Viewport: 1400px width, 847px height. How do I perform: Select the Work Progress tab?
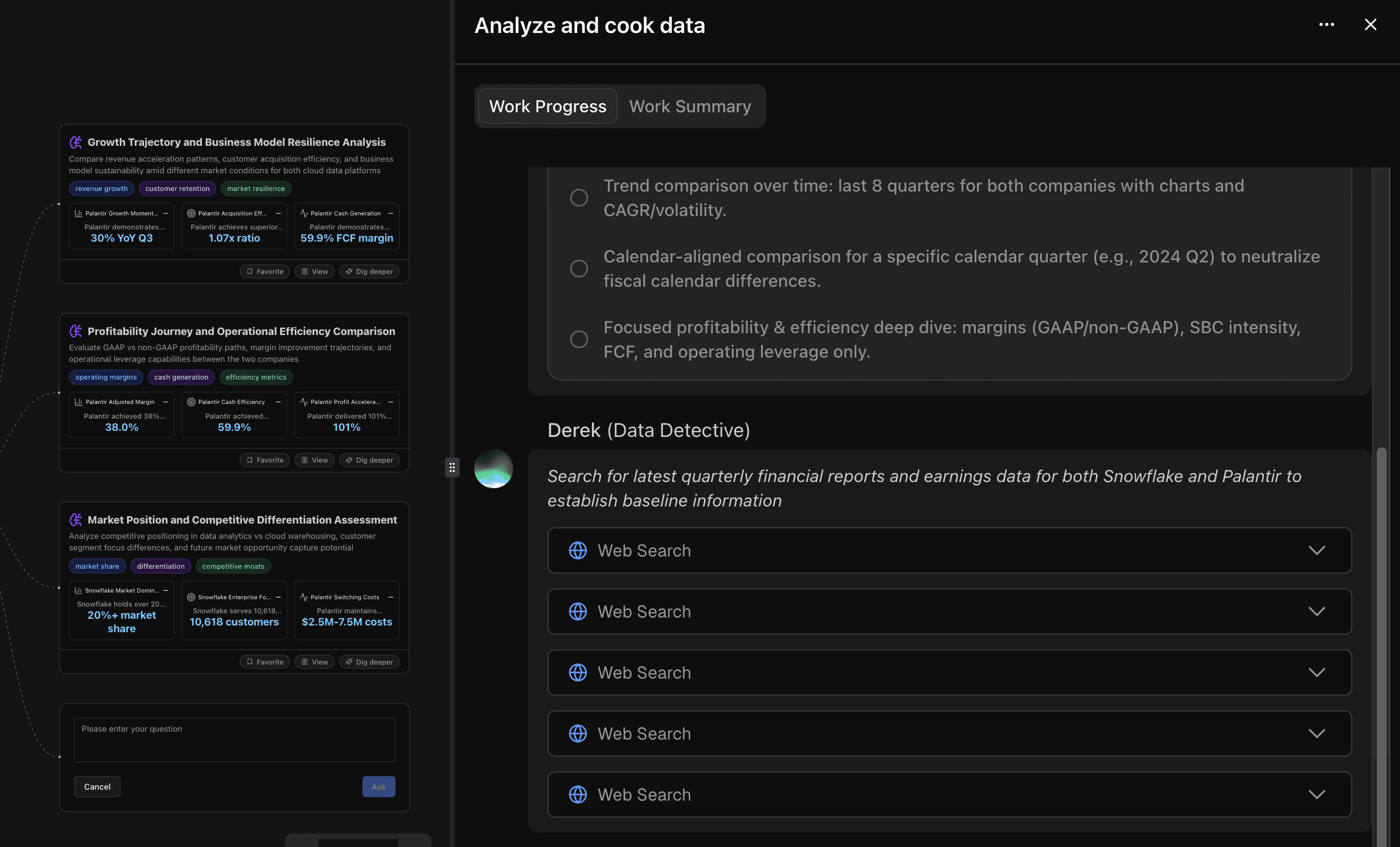coord(547,106)
